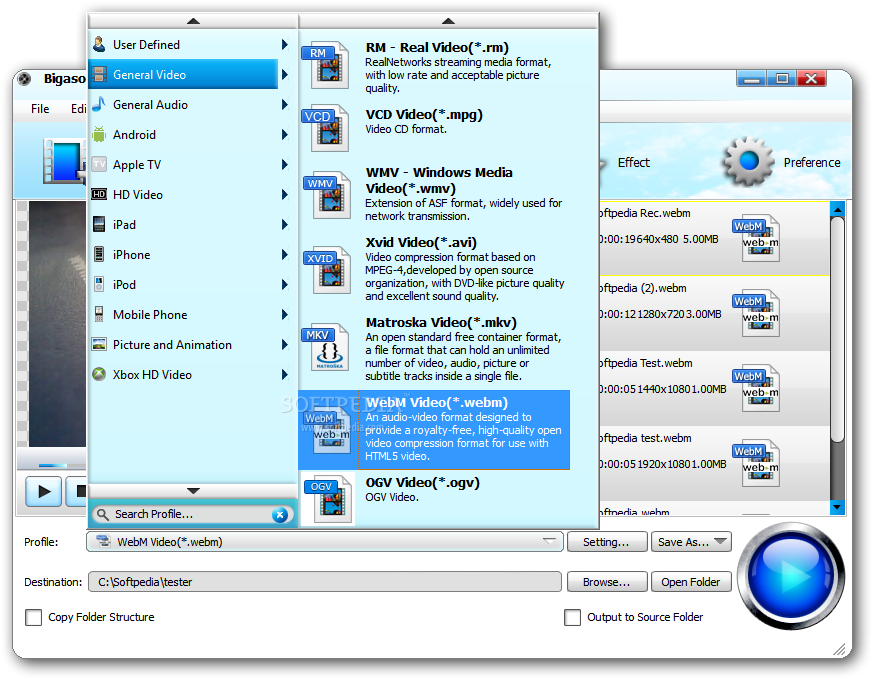Choose Xvid Video(*.avi) format entry
Viewport: 873px width, 679px height.
[434, 269]
